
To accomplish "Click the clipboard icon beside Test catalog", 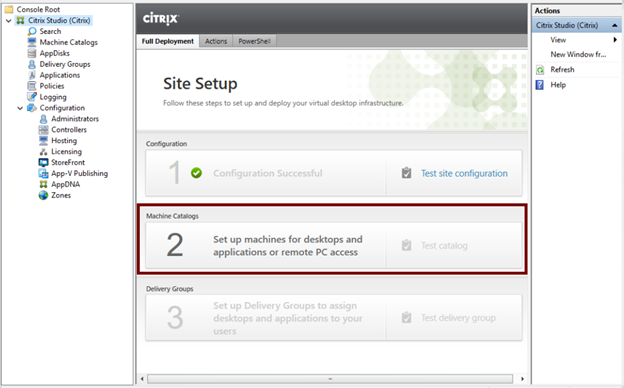I will point(406,245).
